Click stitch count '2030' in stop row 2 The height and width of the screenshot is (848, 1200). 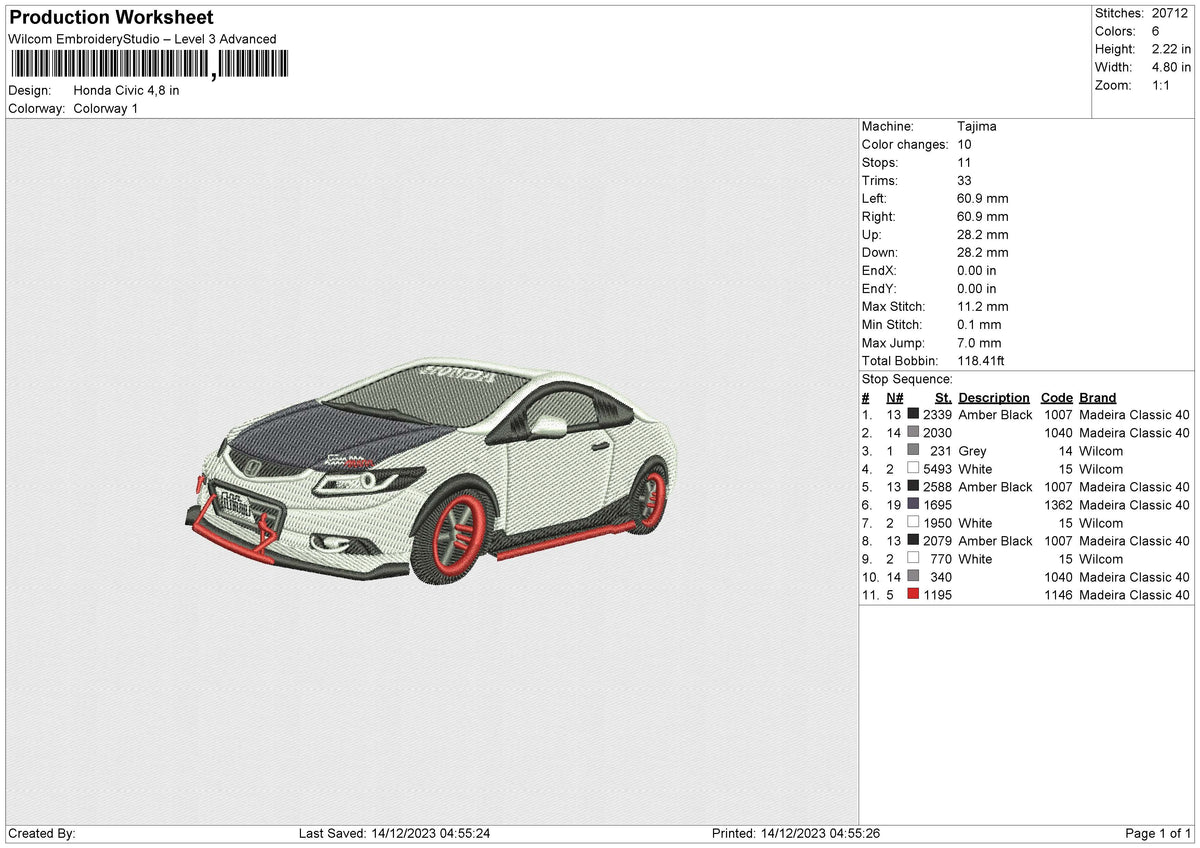(937, 432)
